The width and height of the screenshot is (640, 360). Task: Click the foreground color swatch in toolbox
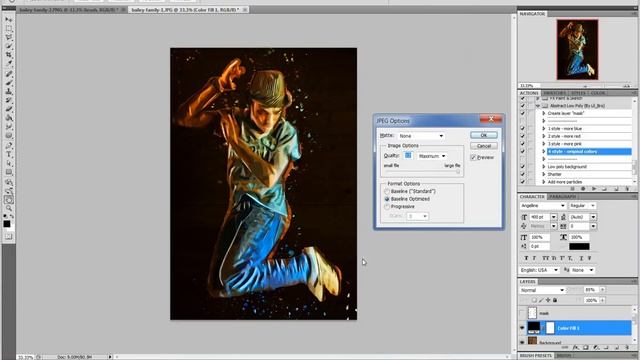(7, 224)
